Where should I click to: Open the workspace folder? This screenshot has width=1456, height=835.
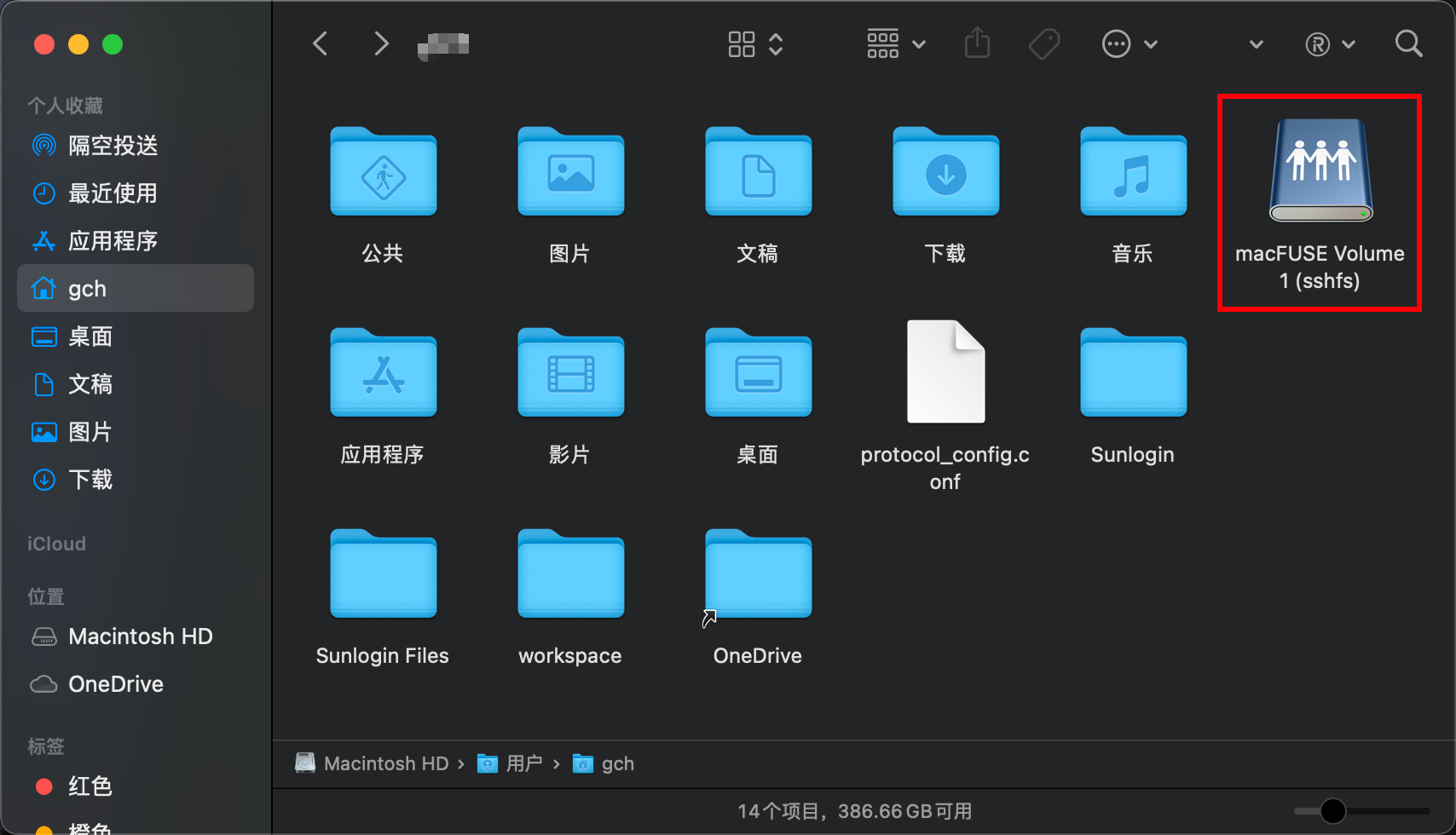(x=570, y=574)
